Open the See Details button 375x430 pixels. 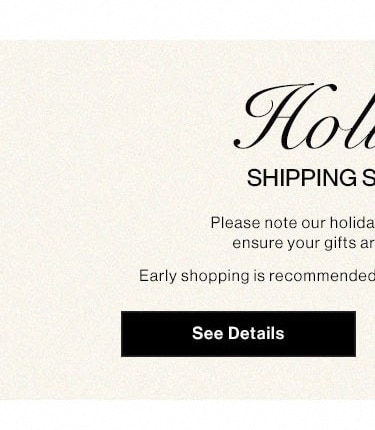[x=238, y=334]
